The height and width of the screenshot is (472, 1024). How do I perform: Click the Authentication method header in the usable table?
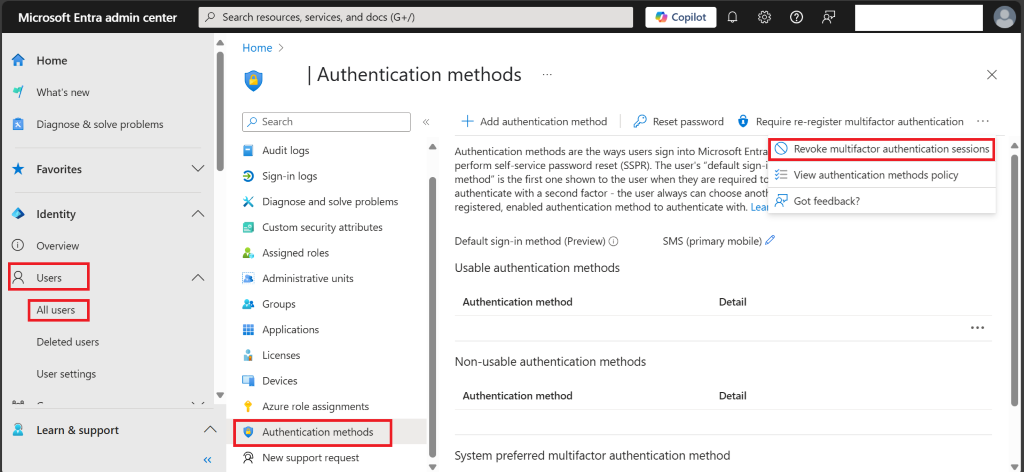517,302
